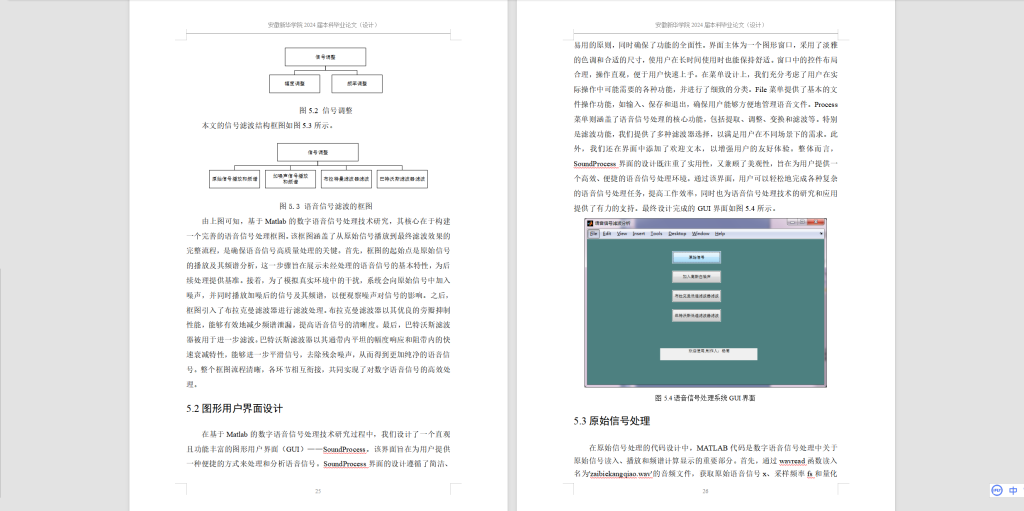Click File in the MATLAB figure menu
The height and width of the screenshot is (511, 1024).
click(594, 233)
